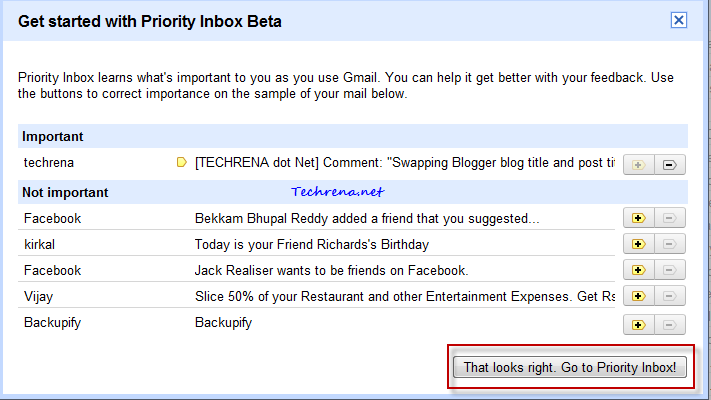Click yellow importance marker beside techrena
Viewport: 711px width, 400px height.
click(181, 162)
